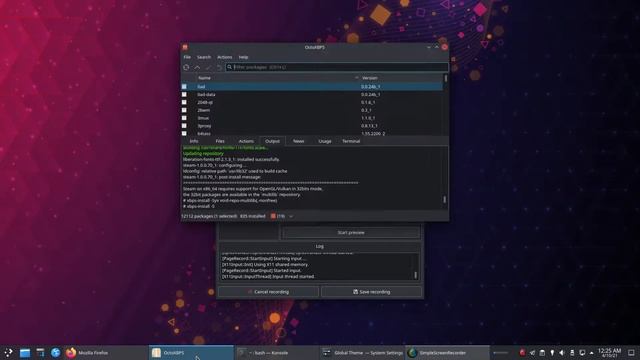Open the Help menu
640x360 pixels.
pos(243,57)
